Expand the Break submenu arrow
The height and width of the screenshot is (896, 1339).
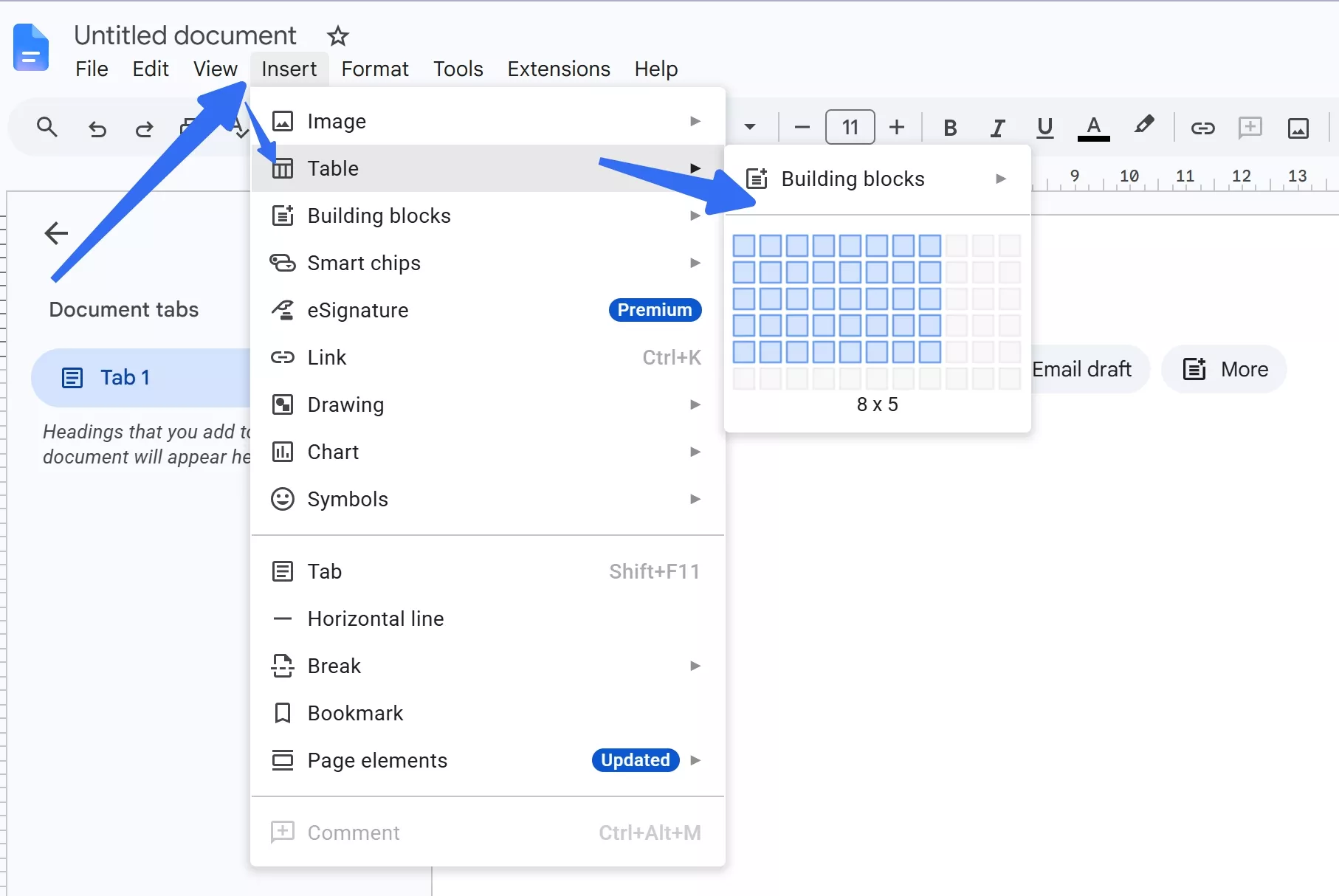point(695,666)
